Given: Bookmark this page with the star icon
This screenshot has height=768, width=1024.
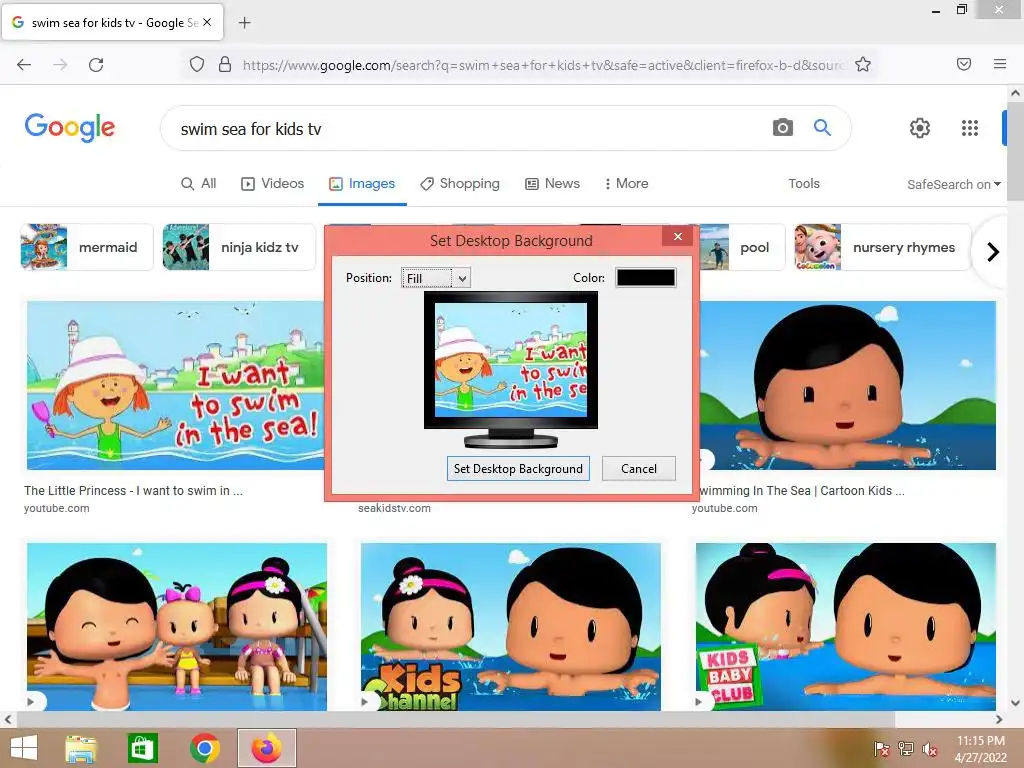Looking at the screenshot, I should point(863,64).
